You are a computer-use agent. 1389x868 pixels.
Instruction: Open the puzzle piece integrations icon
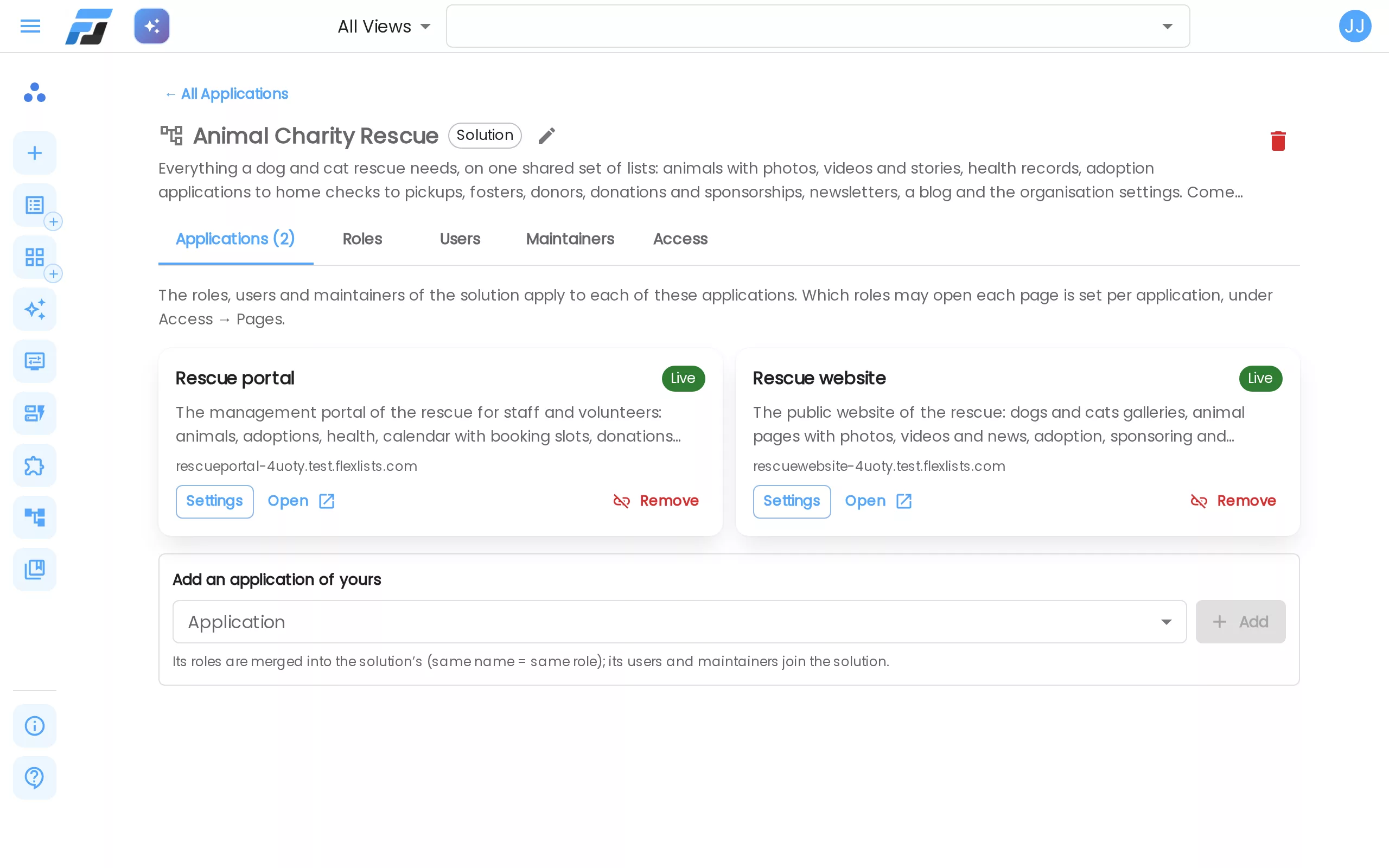pos(35,465)
